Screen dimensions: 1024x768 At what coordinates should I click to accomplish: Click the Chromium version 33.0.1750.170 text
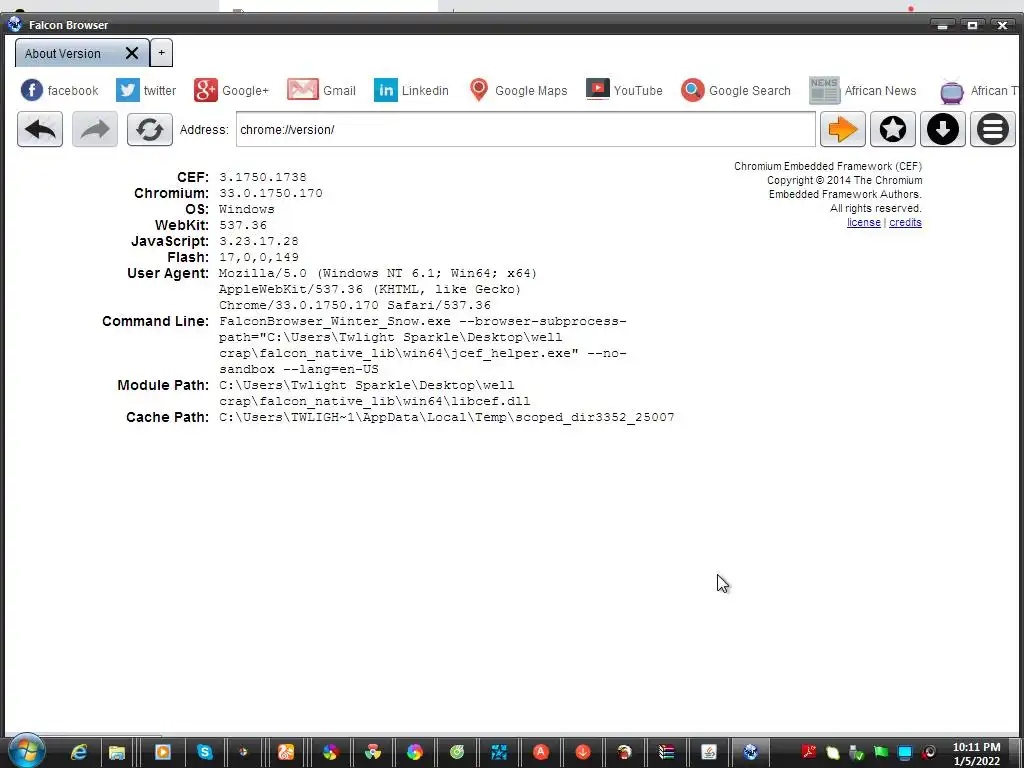click(270, 193)
